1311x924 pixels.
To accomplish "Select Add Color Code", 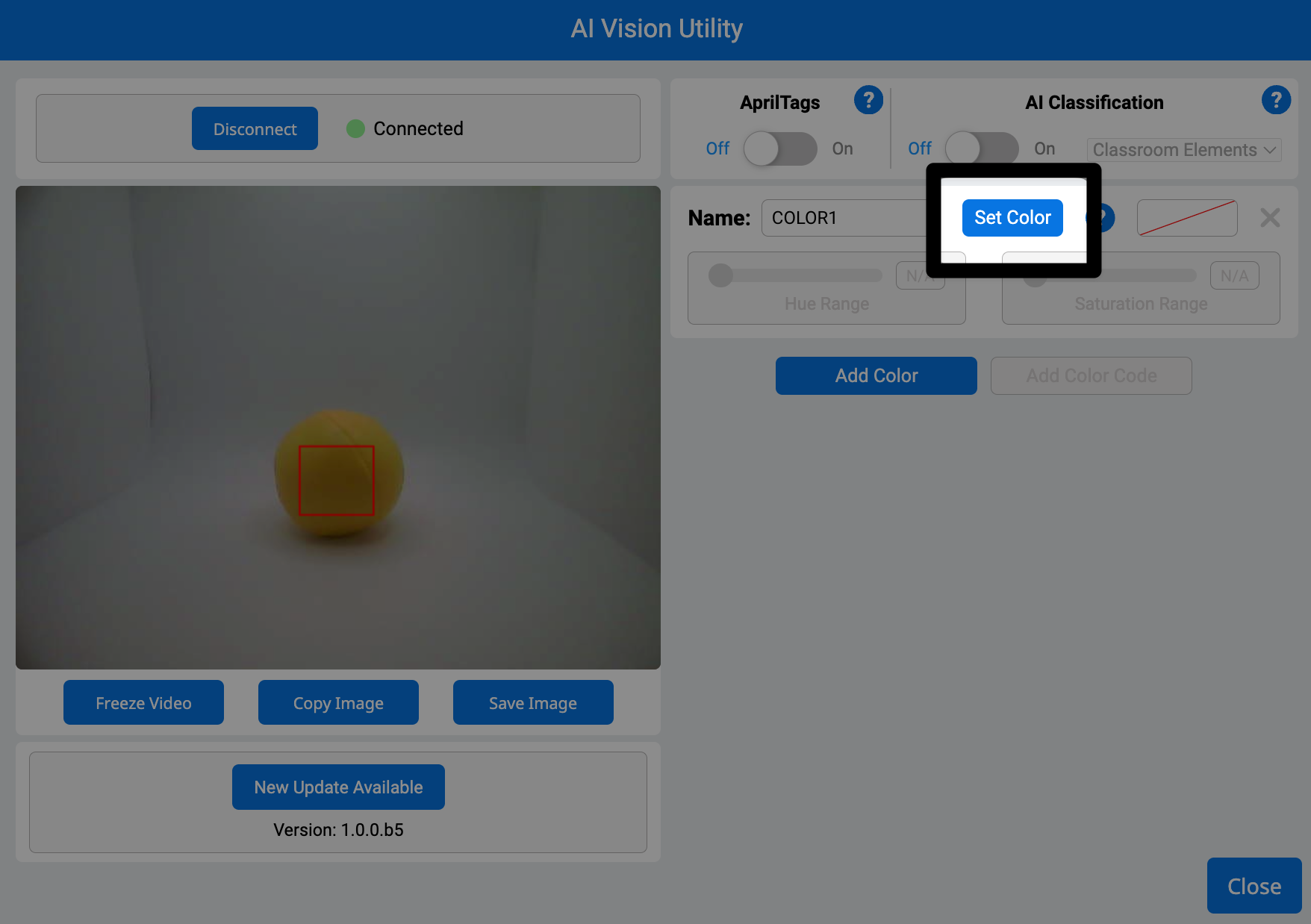I will (1091, 375).
